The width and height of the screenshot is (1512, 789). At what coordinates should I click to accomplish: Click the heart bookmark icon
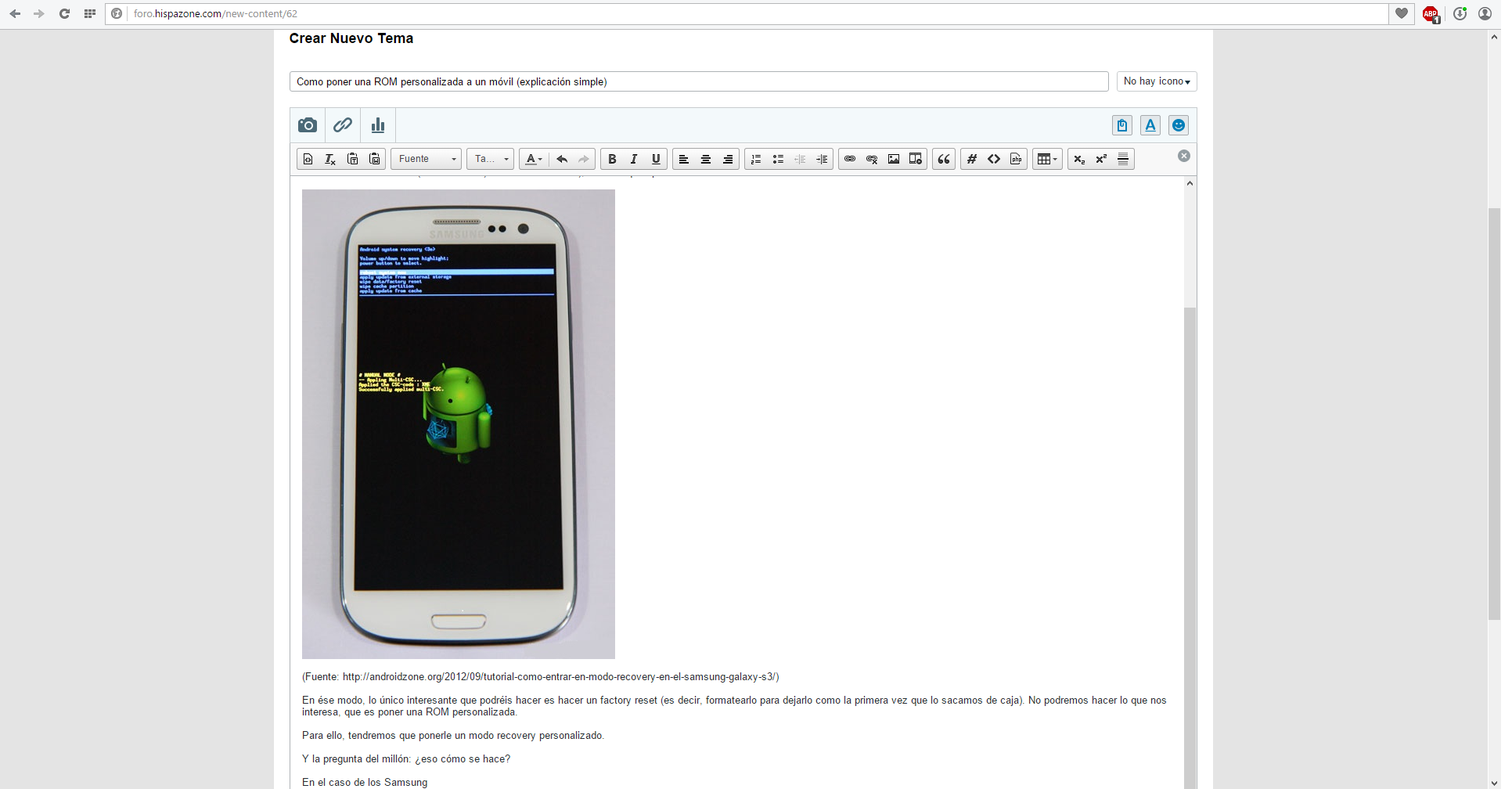click(x=1402, y=13)
